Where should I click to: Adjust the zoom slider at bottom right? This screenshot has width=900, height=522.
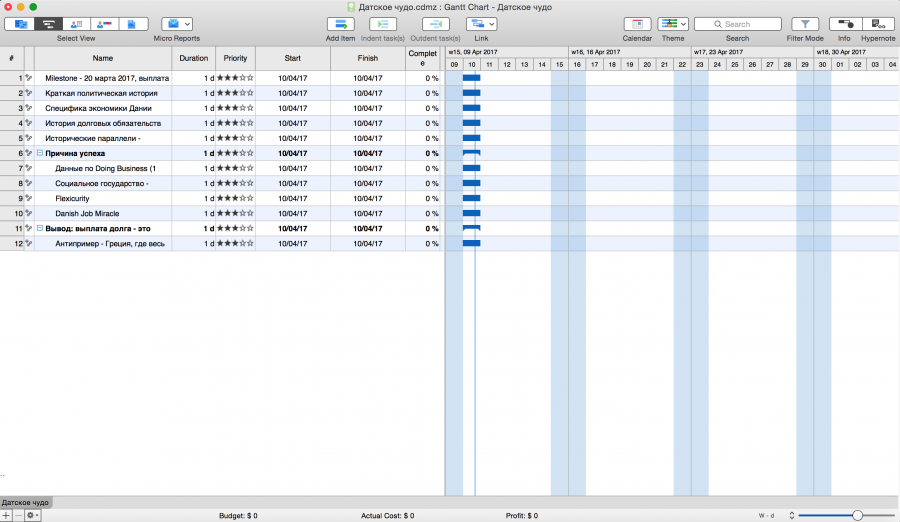[857, 515]
